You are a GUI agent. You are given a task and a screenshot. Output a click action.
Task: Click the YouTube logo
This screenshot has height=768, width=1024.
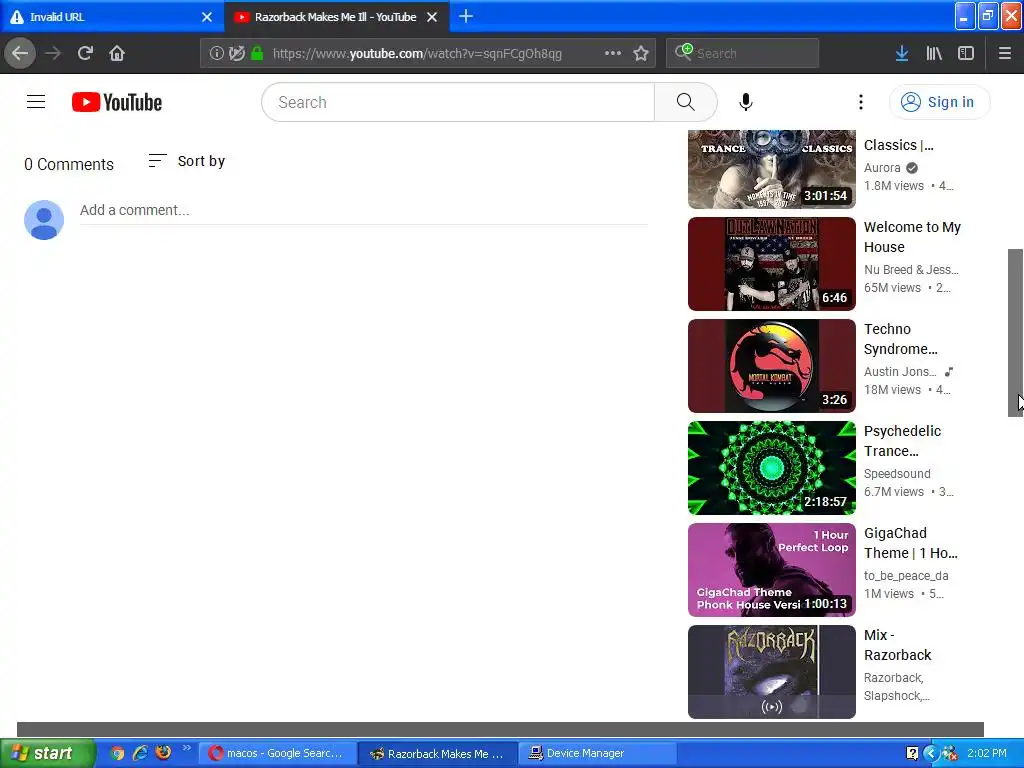coord(117,102)
